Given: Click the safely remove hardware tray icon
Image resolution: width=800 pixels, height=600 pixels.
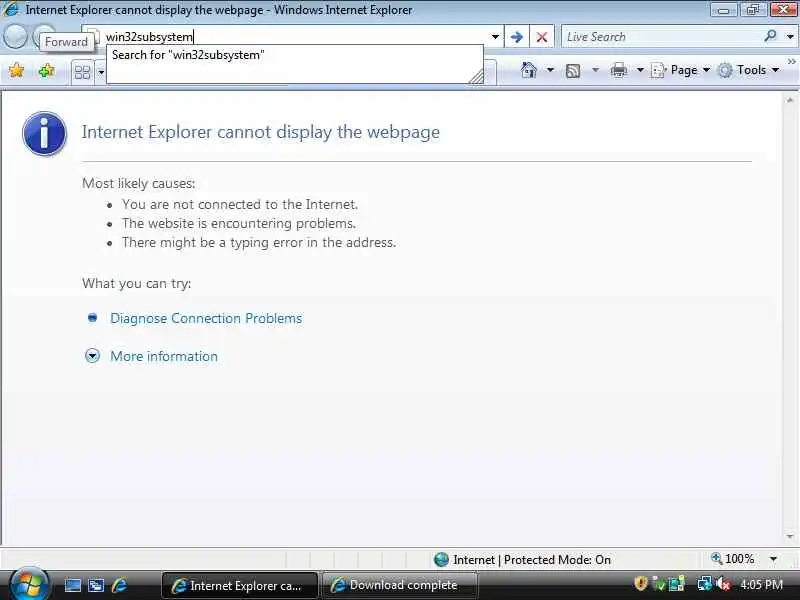Looking at the screenshot, I should coord(659,584).
